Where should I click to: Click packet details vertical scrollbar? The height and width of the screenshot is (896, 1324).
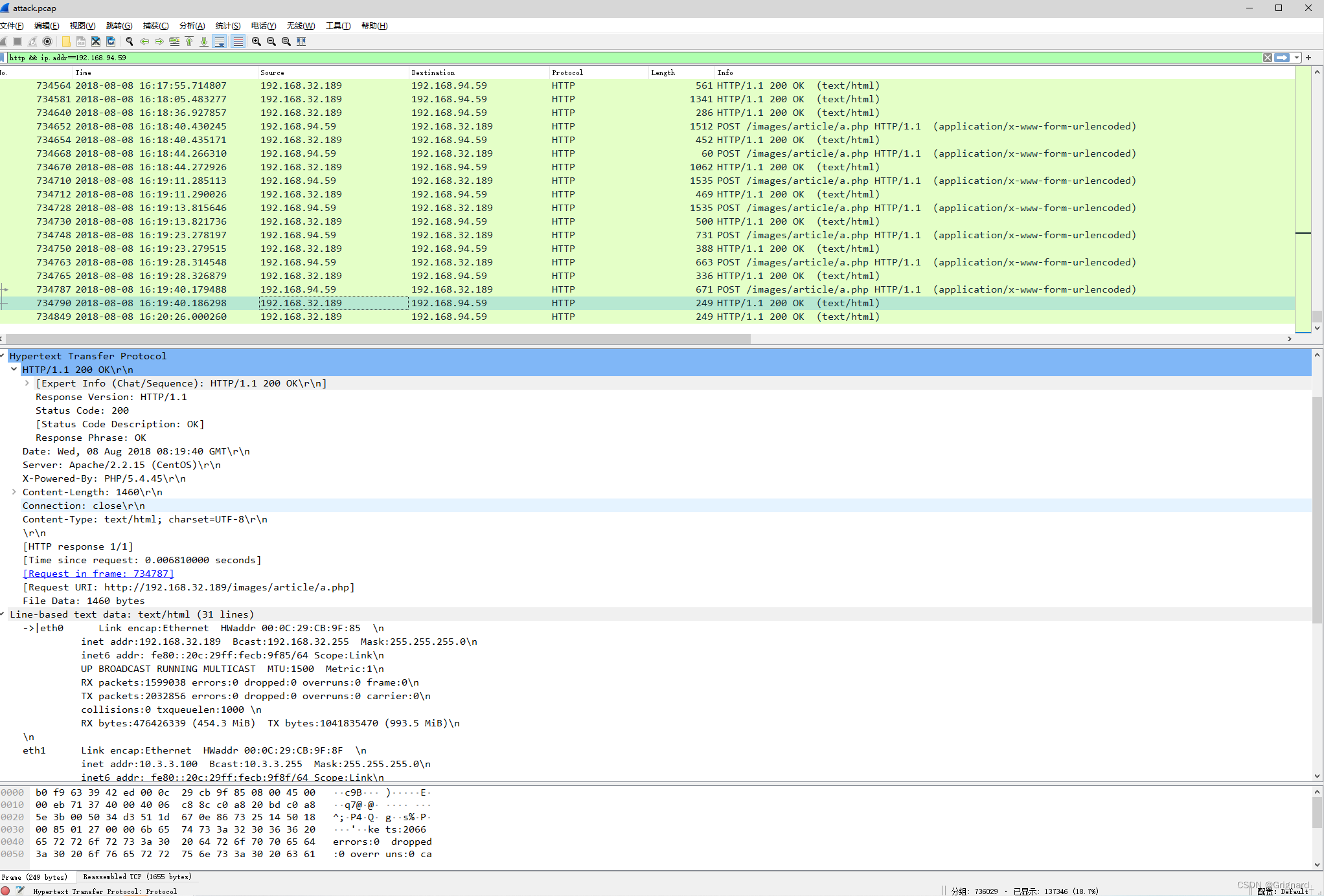tap(1316, 510)
